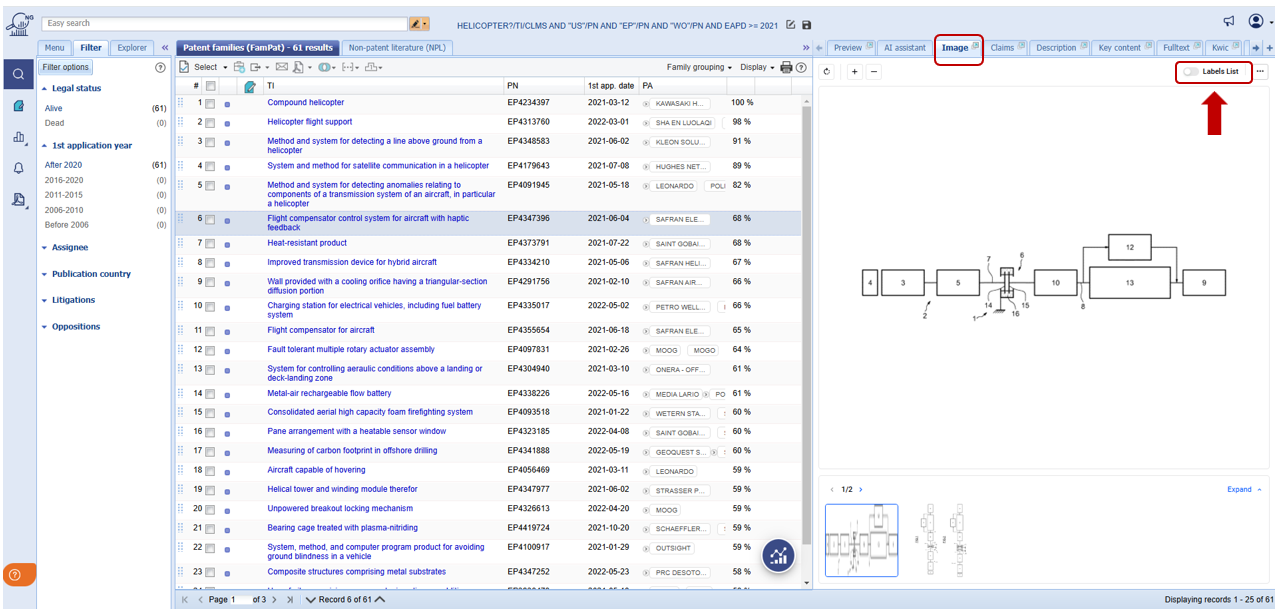Open the announcements megaphone icon

pos(1229,21)
